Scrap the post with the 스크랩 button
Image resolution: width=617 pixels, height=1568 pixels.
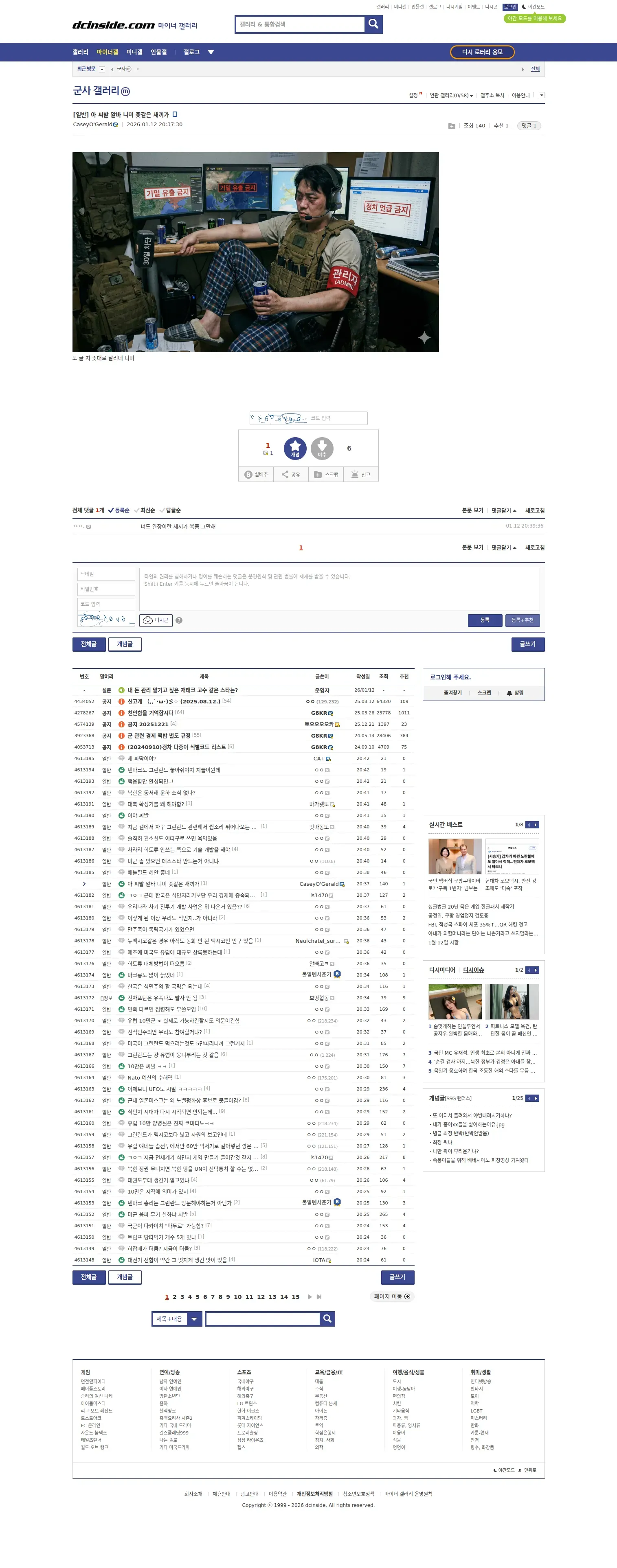click(326, 474)
